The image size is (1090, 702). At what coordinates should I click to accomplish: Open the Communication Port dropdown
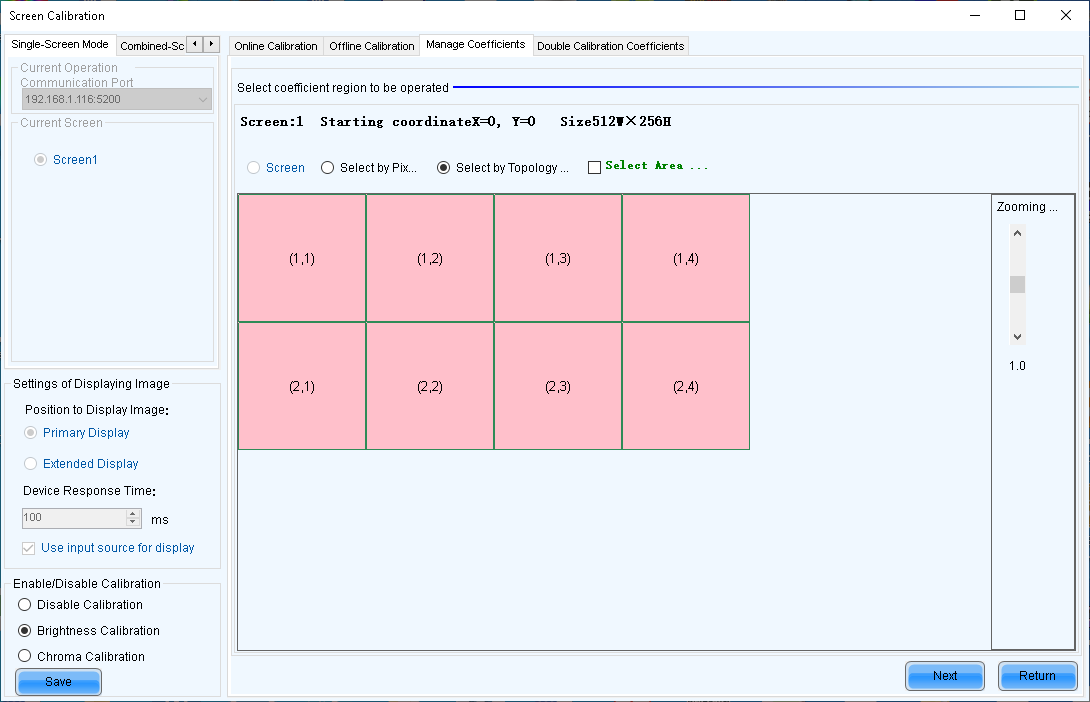click(203, 99)
